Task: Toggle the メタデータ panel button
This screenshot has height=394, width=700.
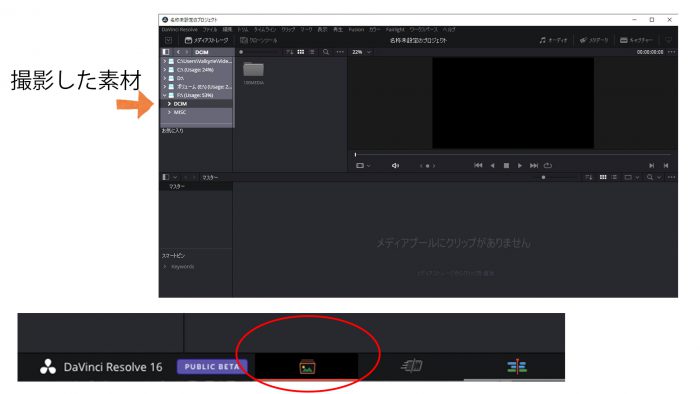Action: point(594,40)
